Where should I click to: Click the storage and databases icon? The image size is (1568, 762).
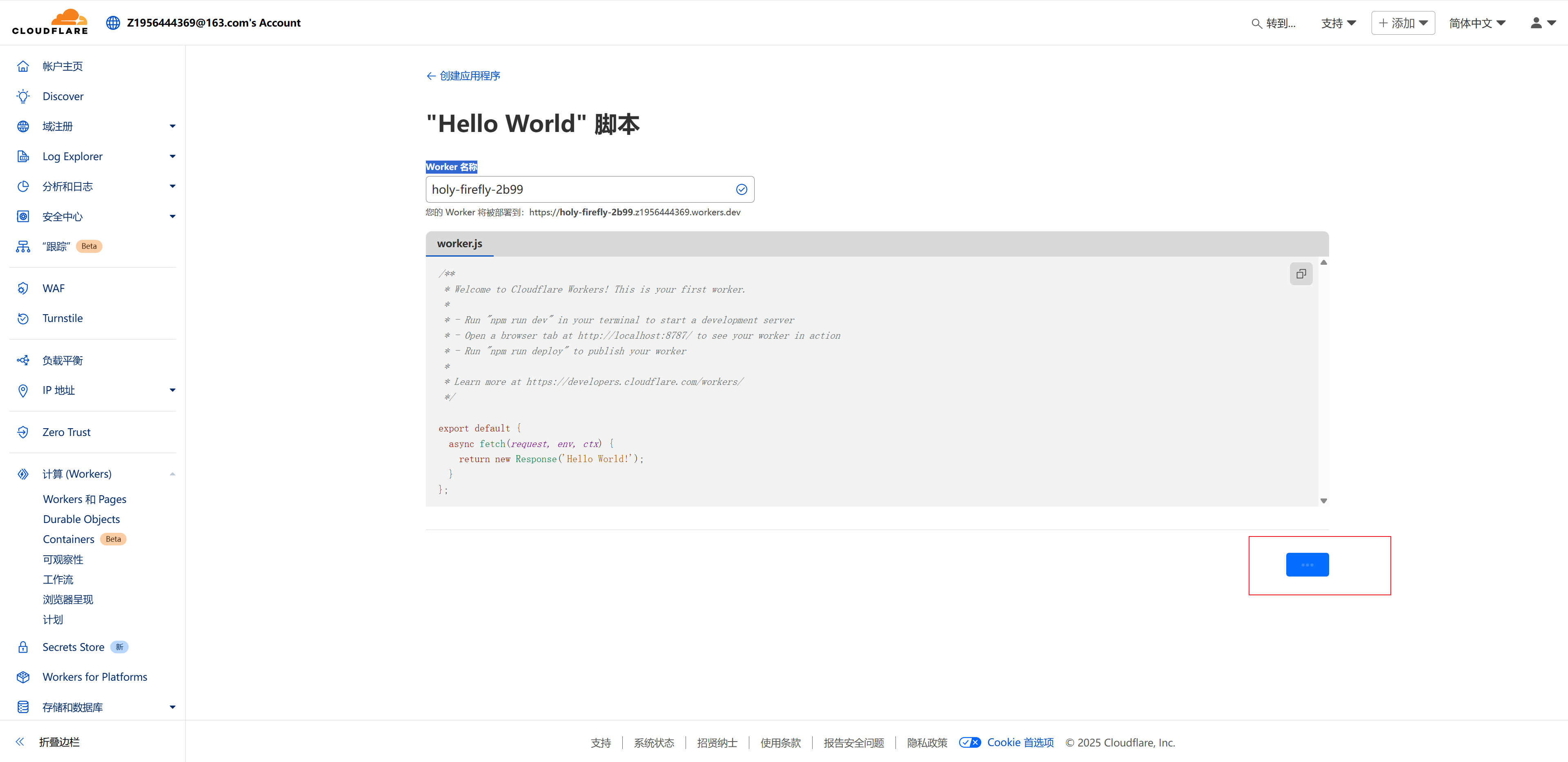23,707
